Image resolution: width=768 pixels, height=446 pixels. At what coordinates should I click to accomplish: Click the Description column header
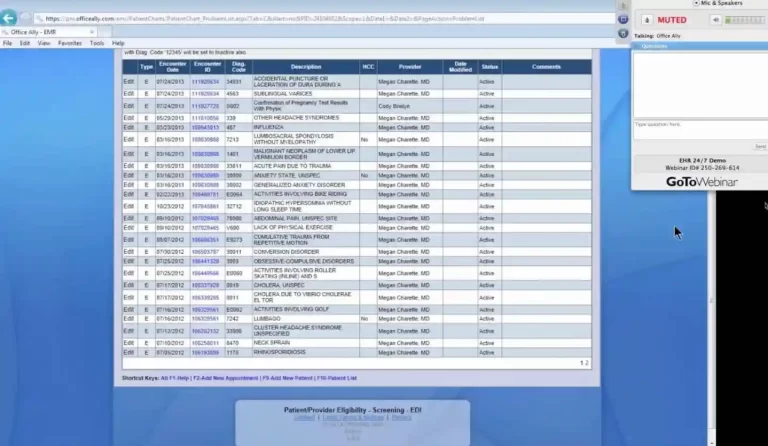tap(306, 67)
